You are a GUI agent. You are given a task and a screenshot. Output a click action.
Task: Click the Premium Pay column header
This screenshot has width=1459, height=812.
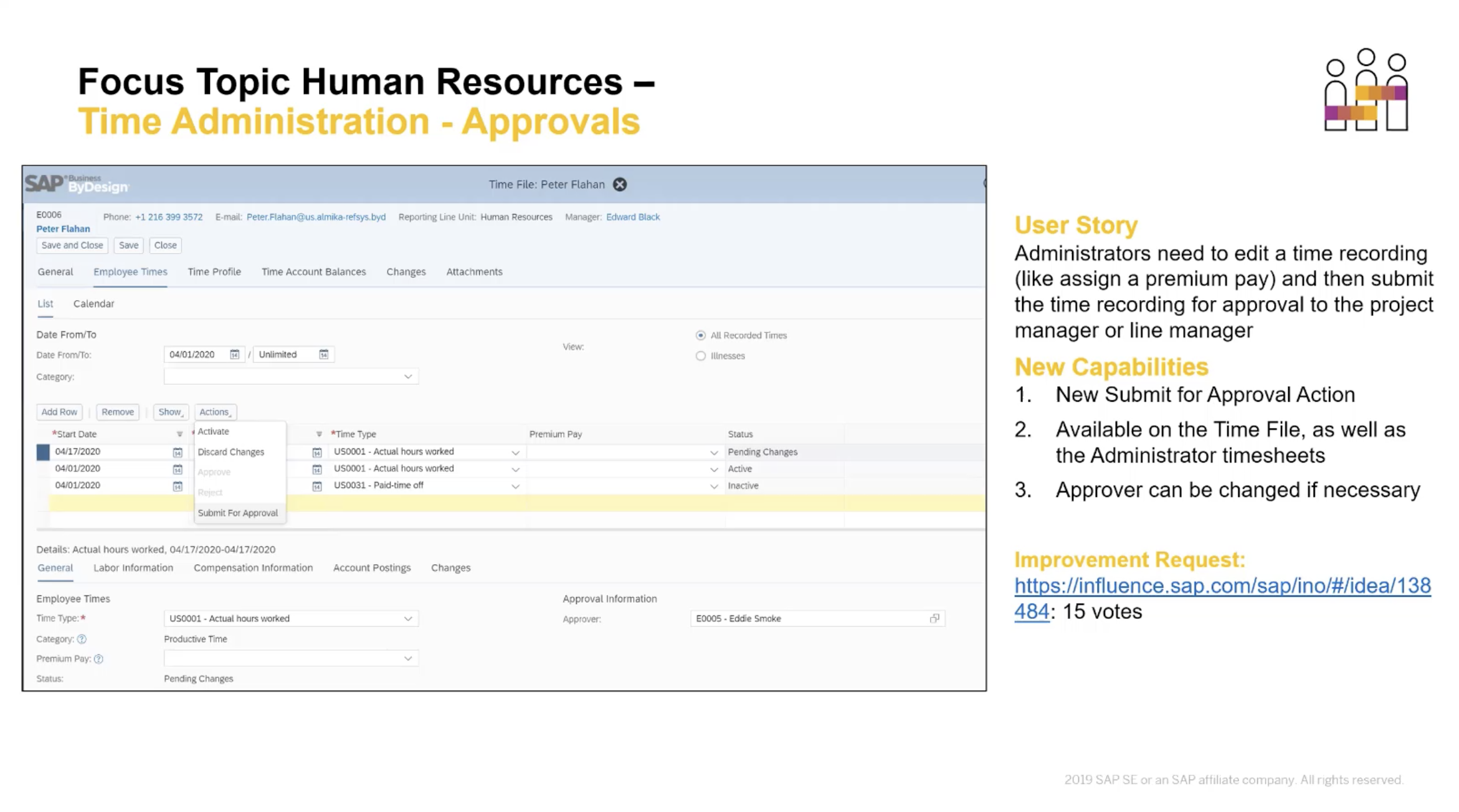pyautogui.click(x=556, y=434)
